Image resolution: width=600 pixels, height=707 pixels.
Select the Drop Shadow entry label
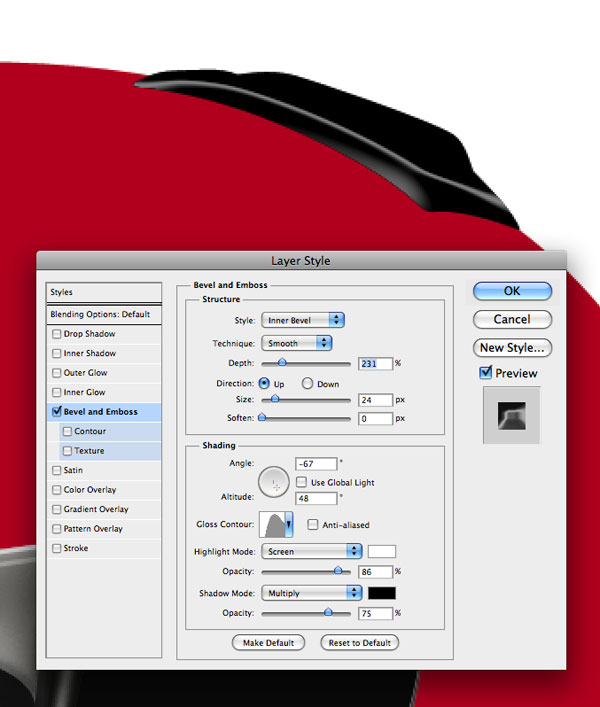coord(89,334)
